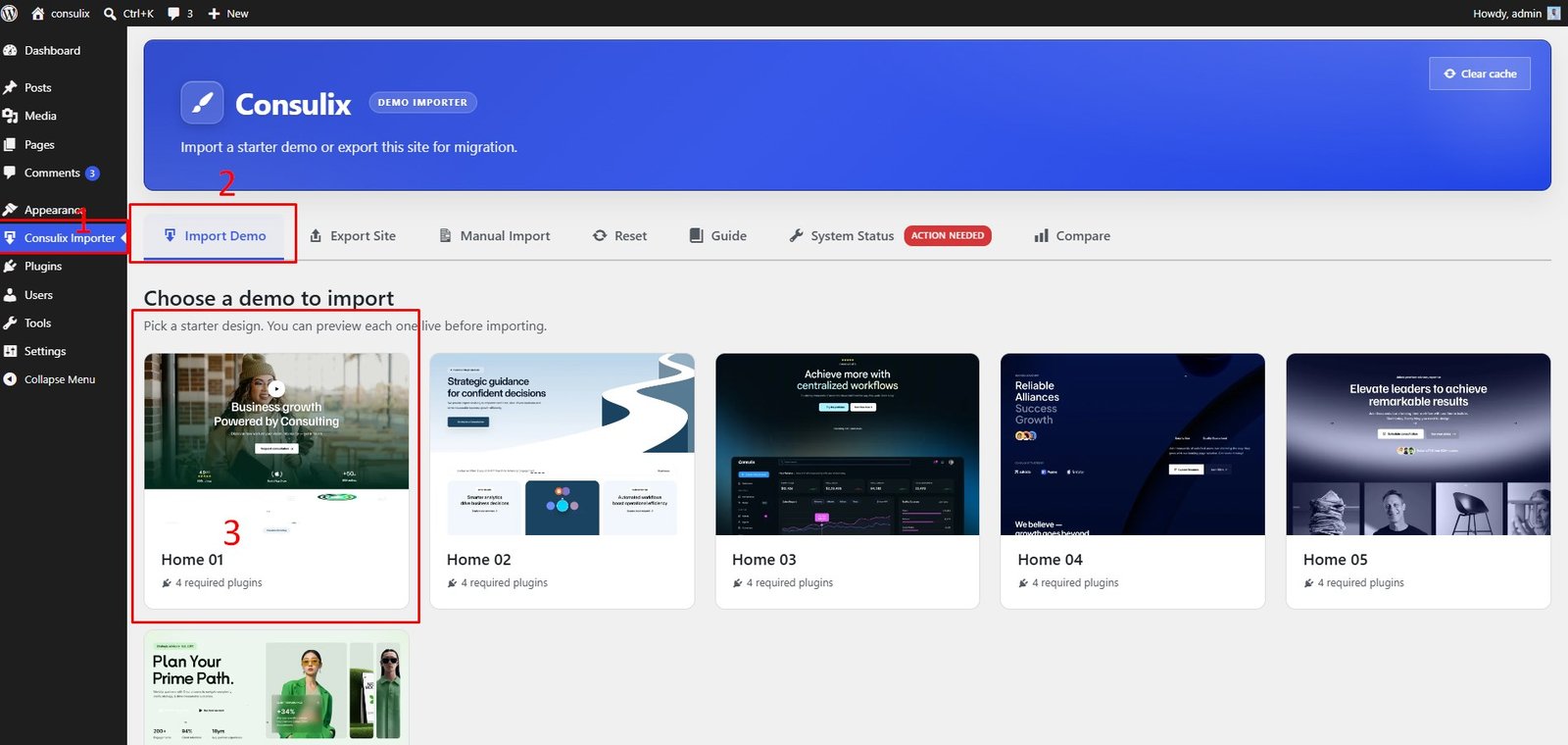
Task: Click the ACTION NEEDED badge
Action: pos(948,235)
